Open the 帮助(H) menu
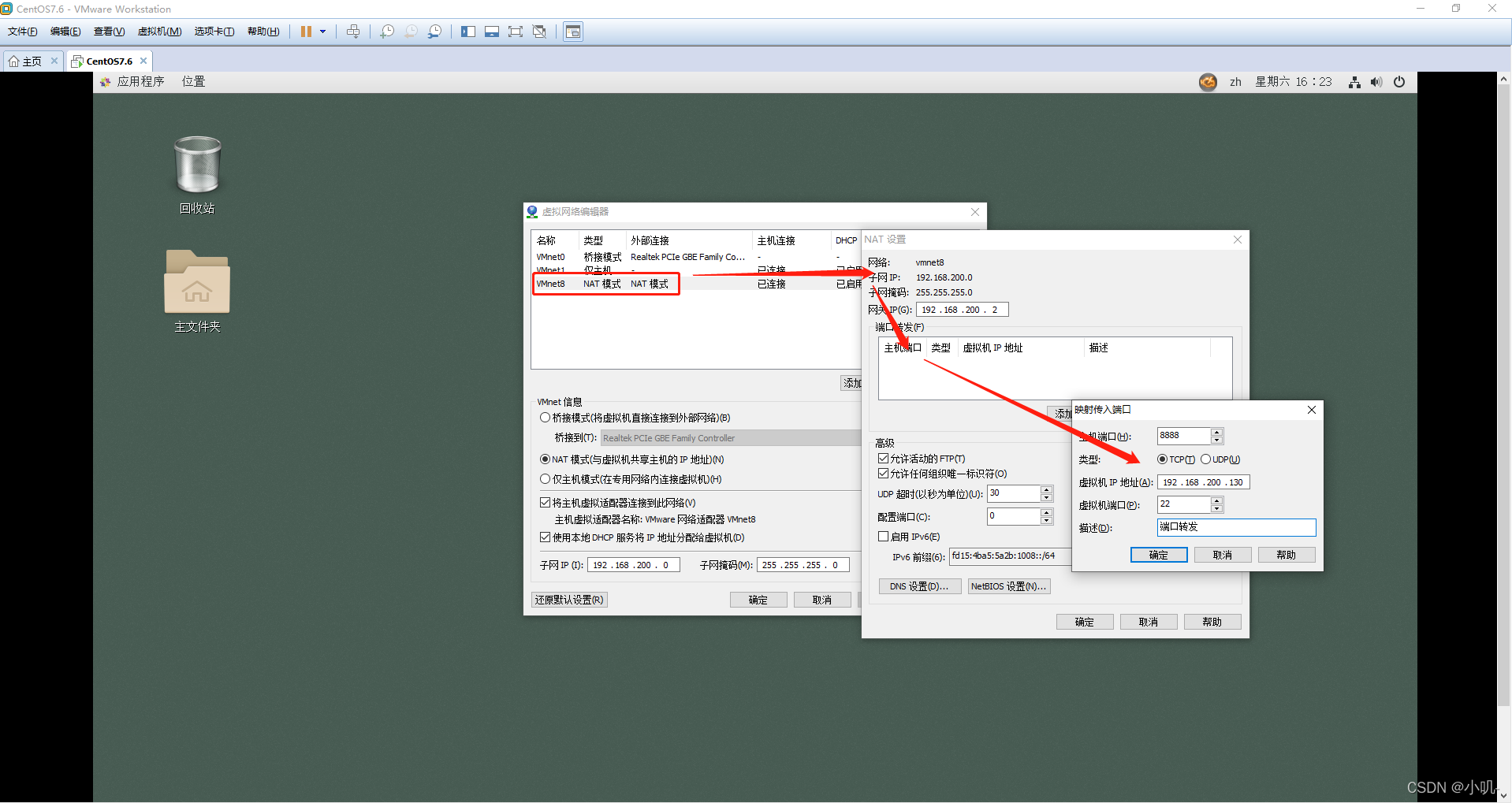This screenshot has height=803, width=1512. (x=263, y=32)
